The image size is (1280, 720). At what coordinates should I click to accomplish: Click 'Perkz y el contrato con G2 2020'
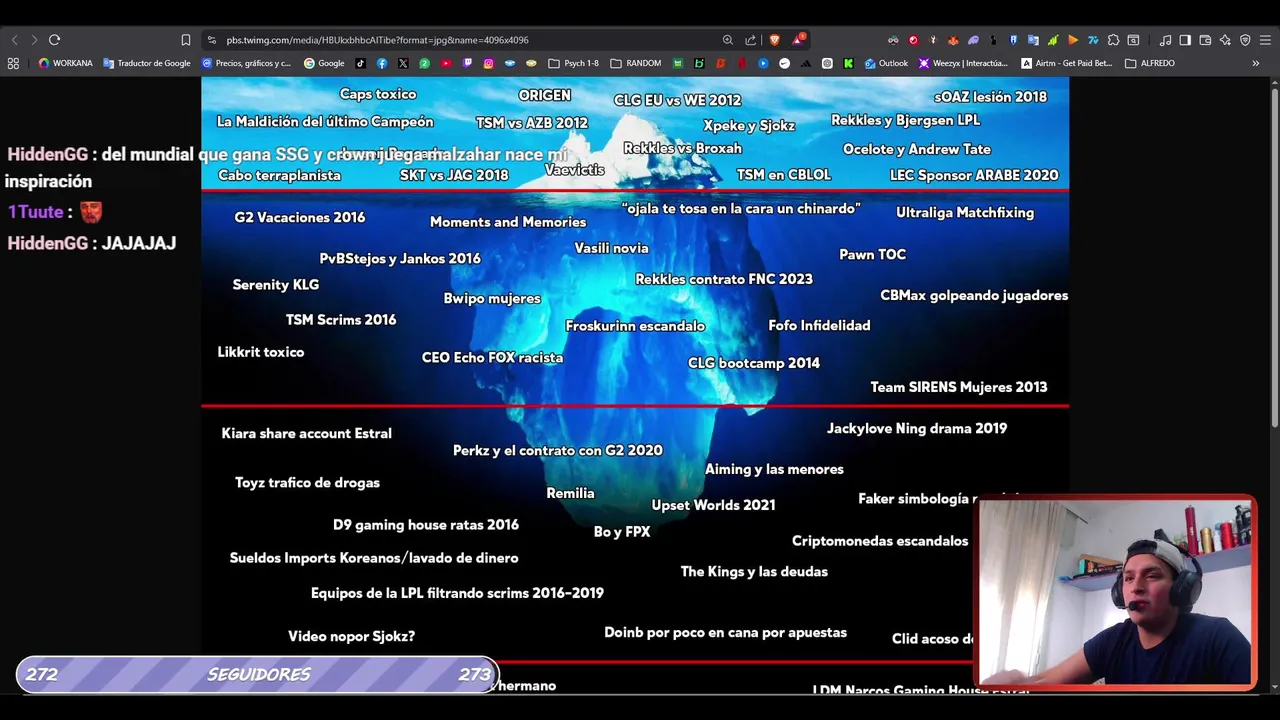point(557,450)
